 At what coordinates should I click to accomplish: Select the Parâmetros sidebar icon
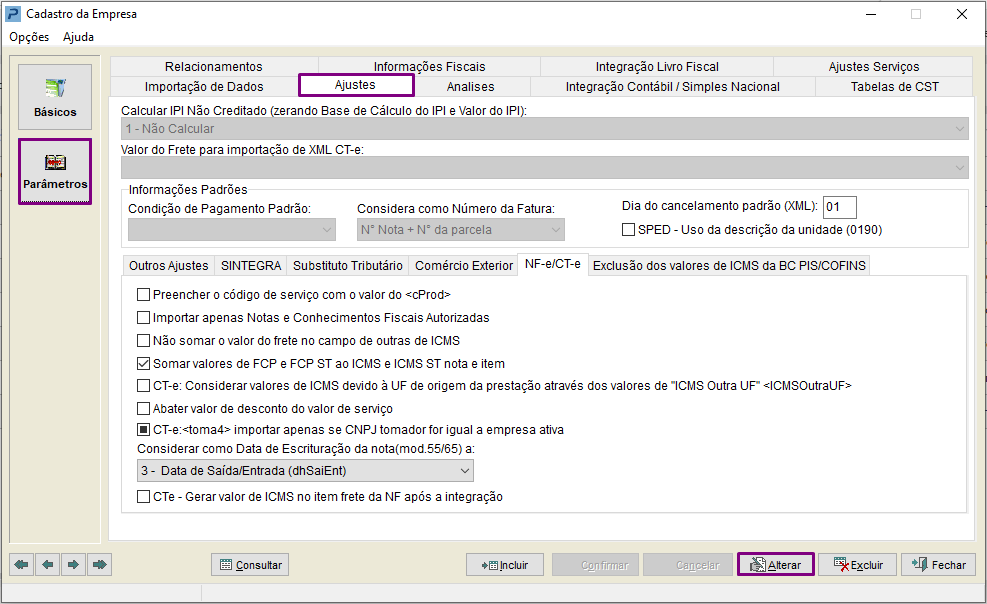click(x=55, y=171)
